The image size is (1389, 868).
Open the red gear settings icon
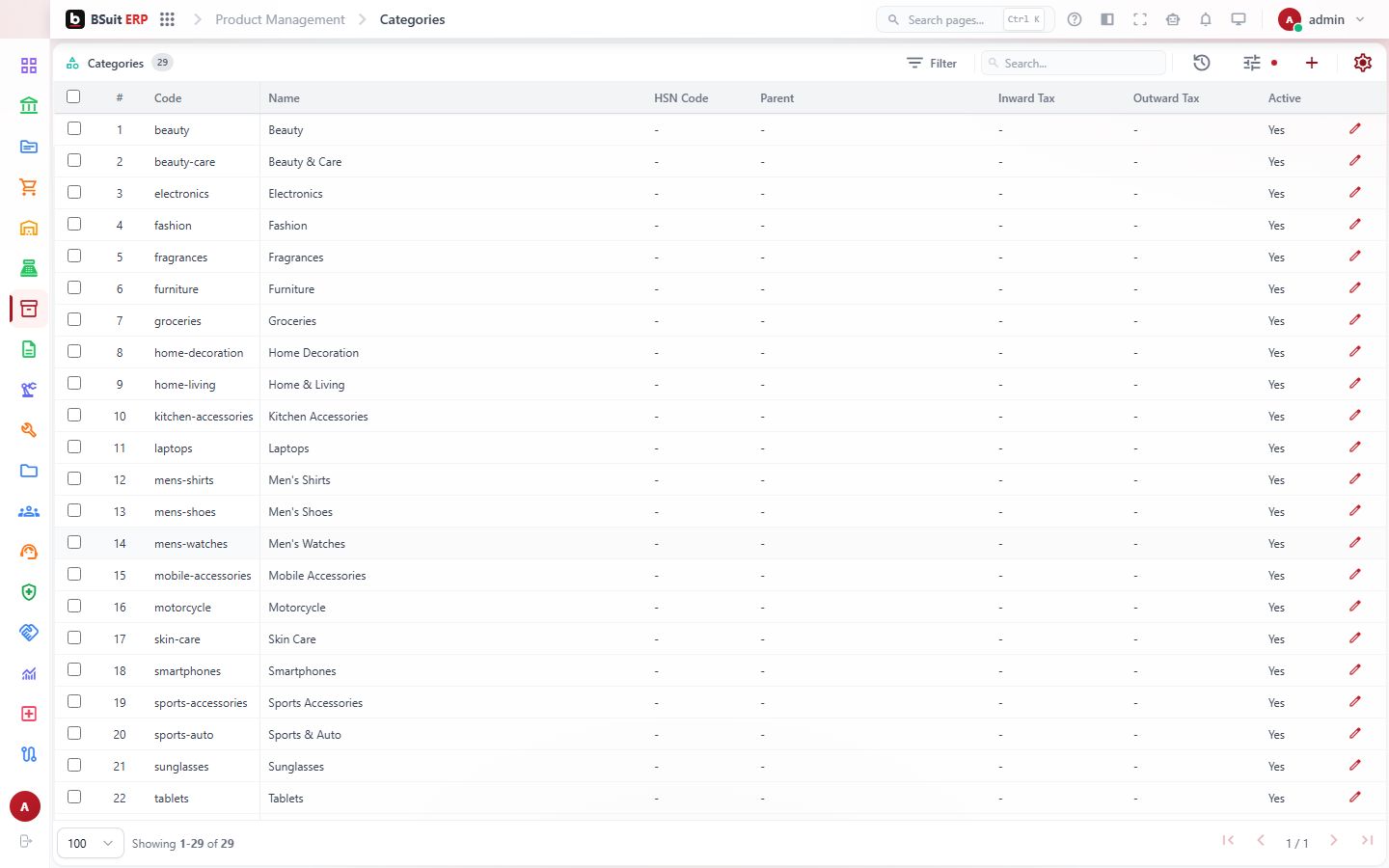point(1363,63)
